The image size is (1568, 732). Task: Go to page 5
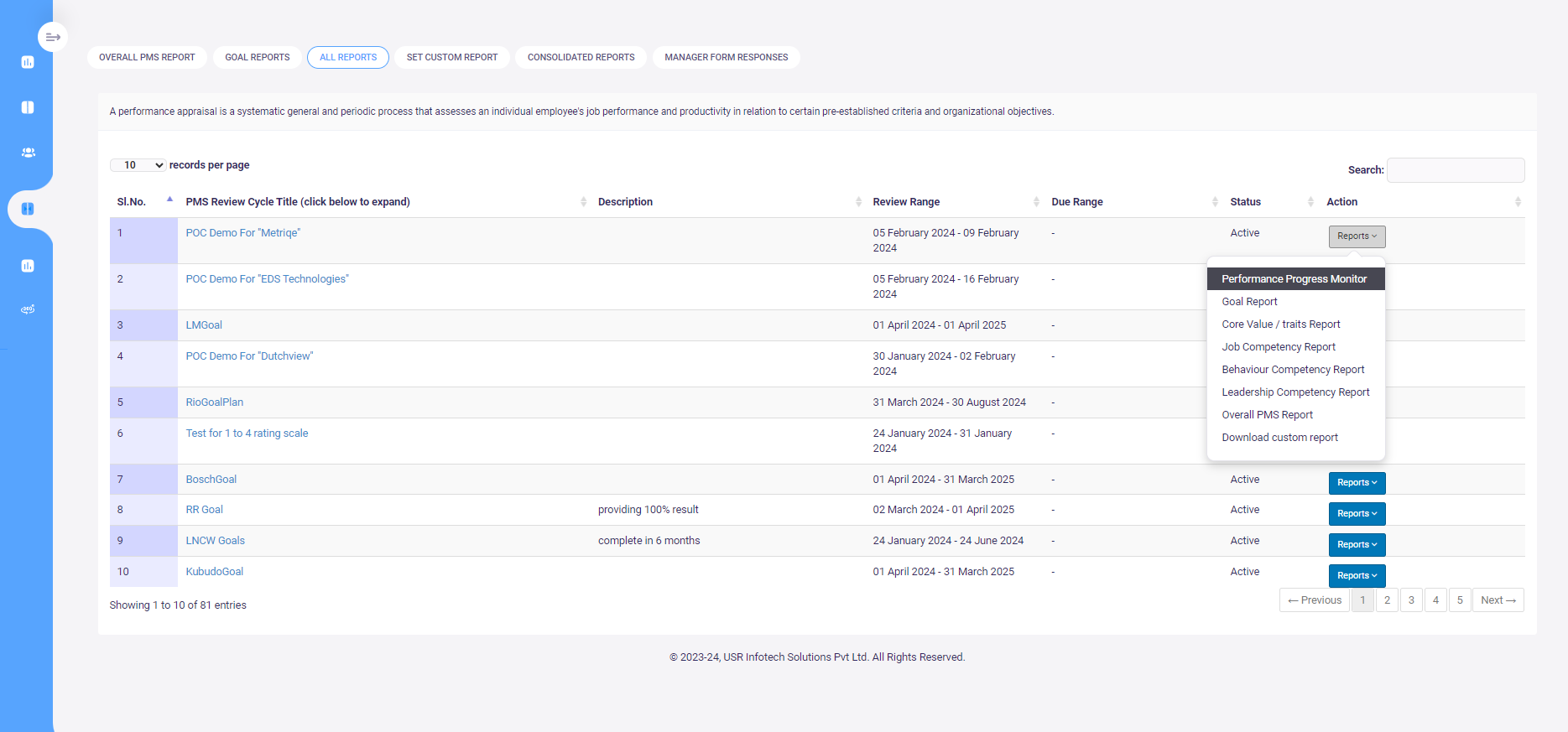pos(1460,600)
